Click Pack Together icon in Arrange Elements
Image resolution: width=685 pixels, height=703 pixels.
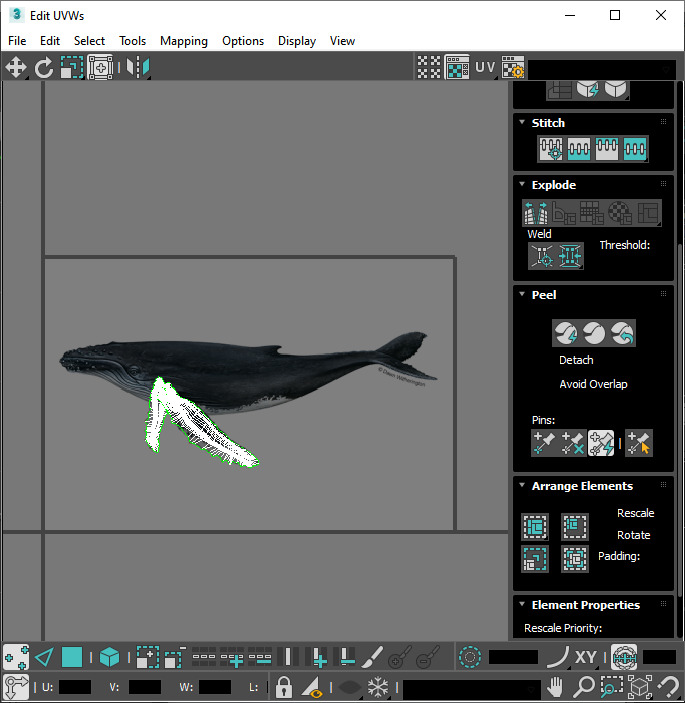(x=575, y=527)
